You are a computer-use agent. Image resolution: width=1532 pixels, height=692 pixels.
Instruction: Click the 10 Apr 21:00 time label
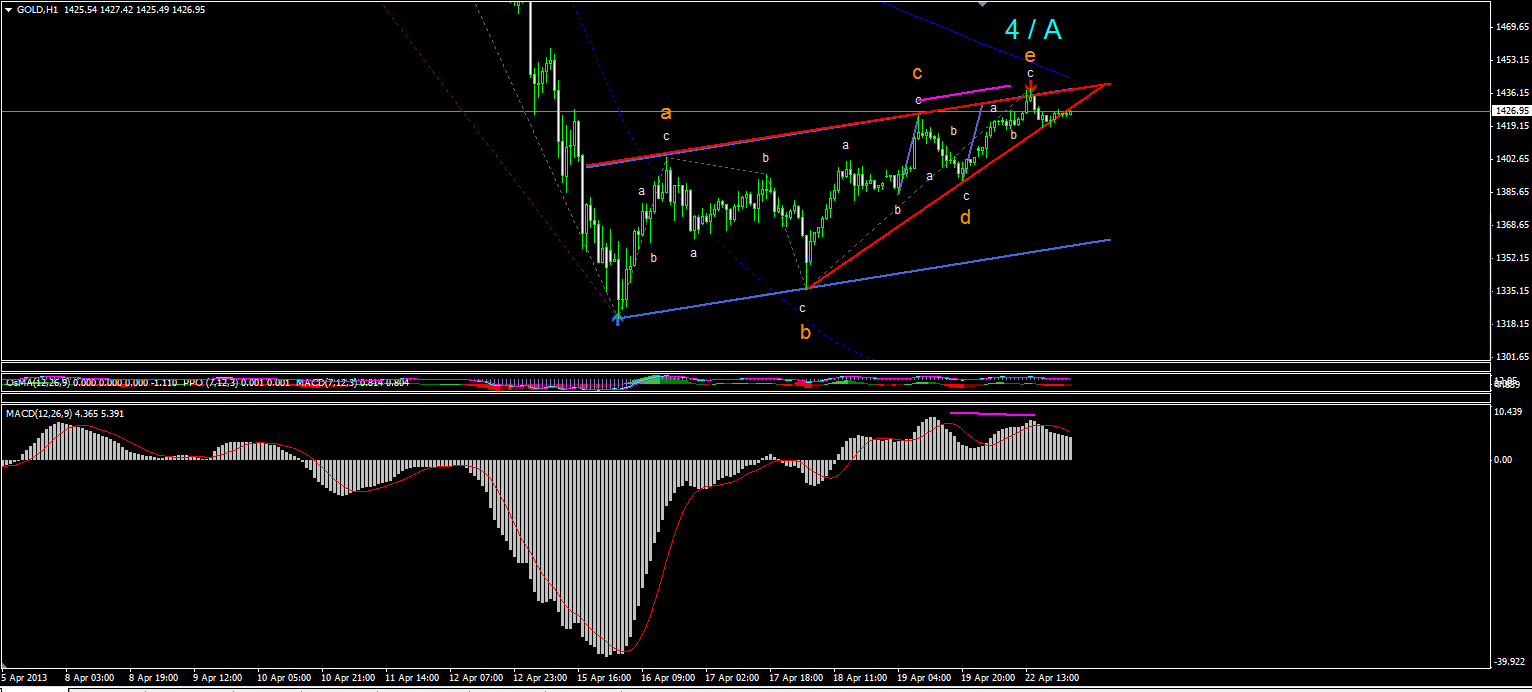(x=349, y=678)
